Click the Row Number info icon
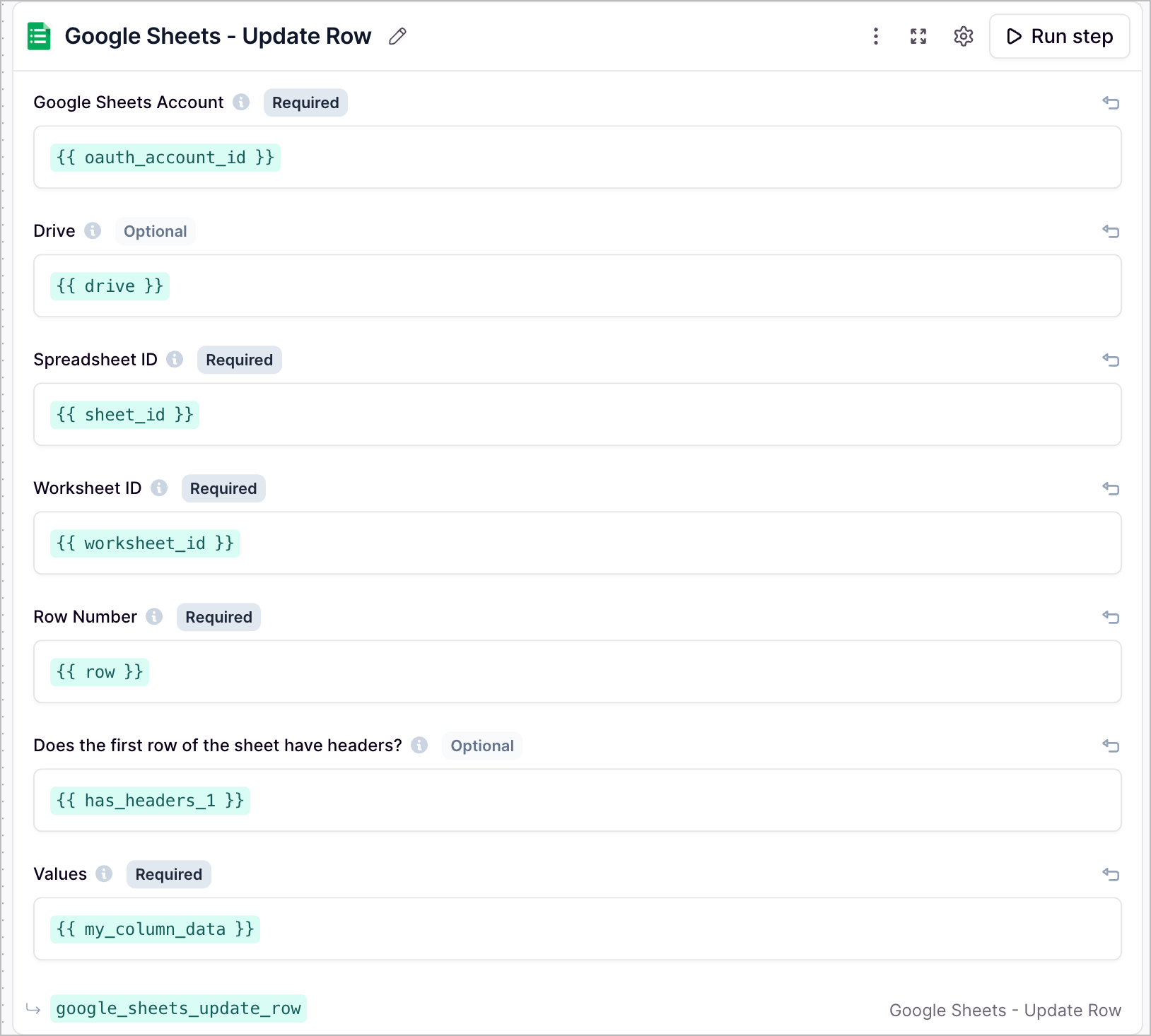This screenshot has height=1036, width=1151. click(154, 617)
